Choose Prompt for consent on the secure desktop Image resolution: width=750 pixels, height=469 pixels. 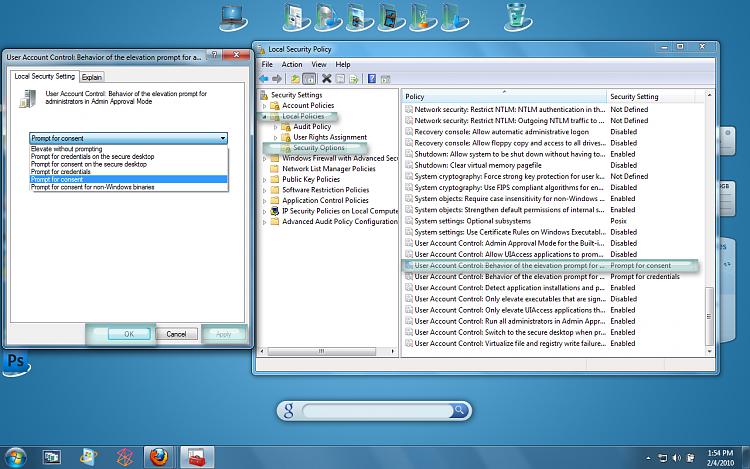point(129,164)
